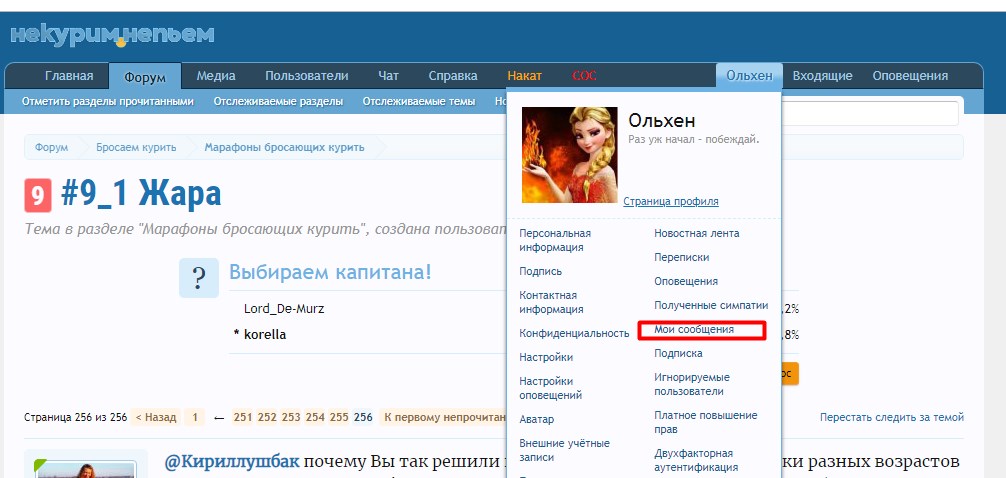Open Отслеживаемые разделы
The width and height of the screenshot is (1006, 478).
278,101
